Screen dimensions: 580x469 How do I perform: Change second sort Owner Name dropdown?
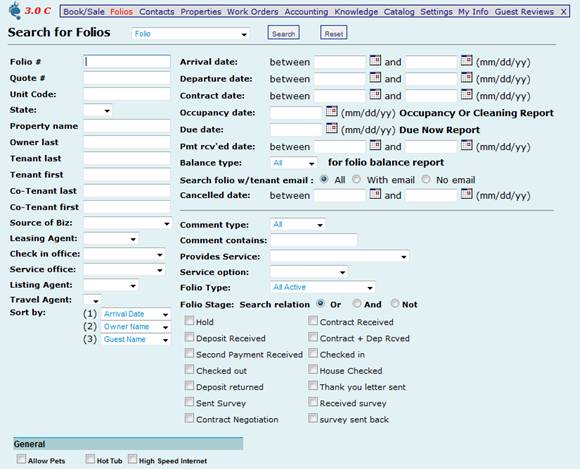tap(135, 327)
